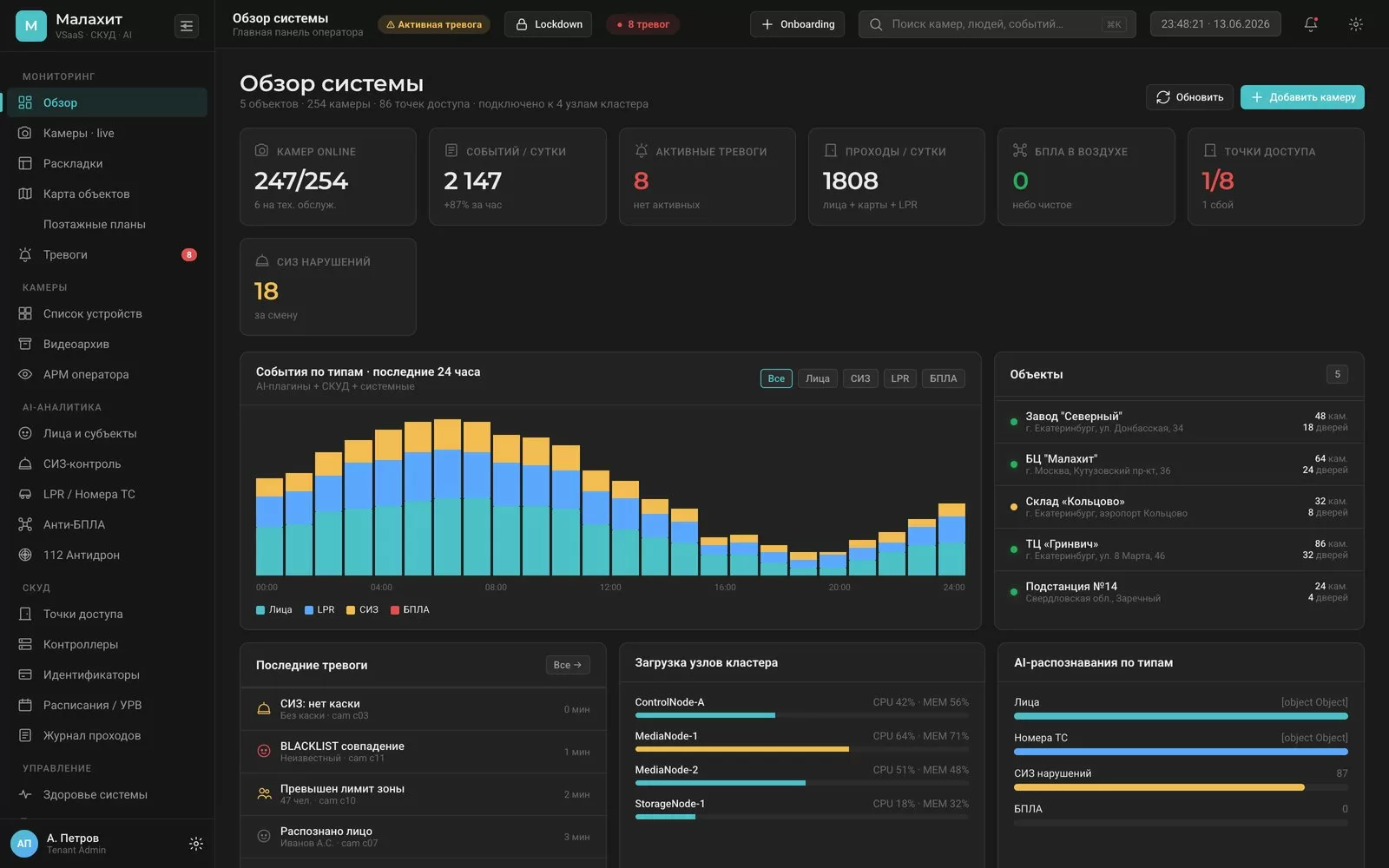Click the Добавить камеру button

click(x=1302, y=97)
